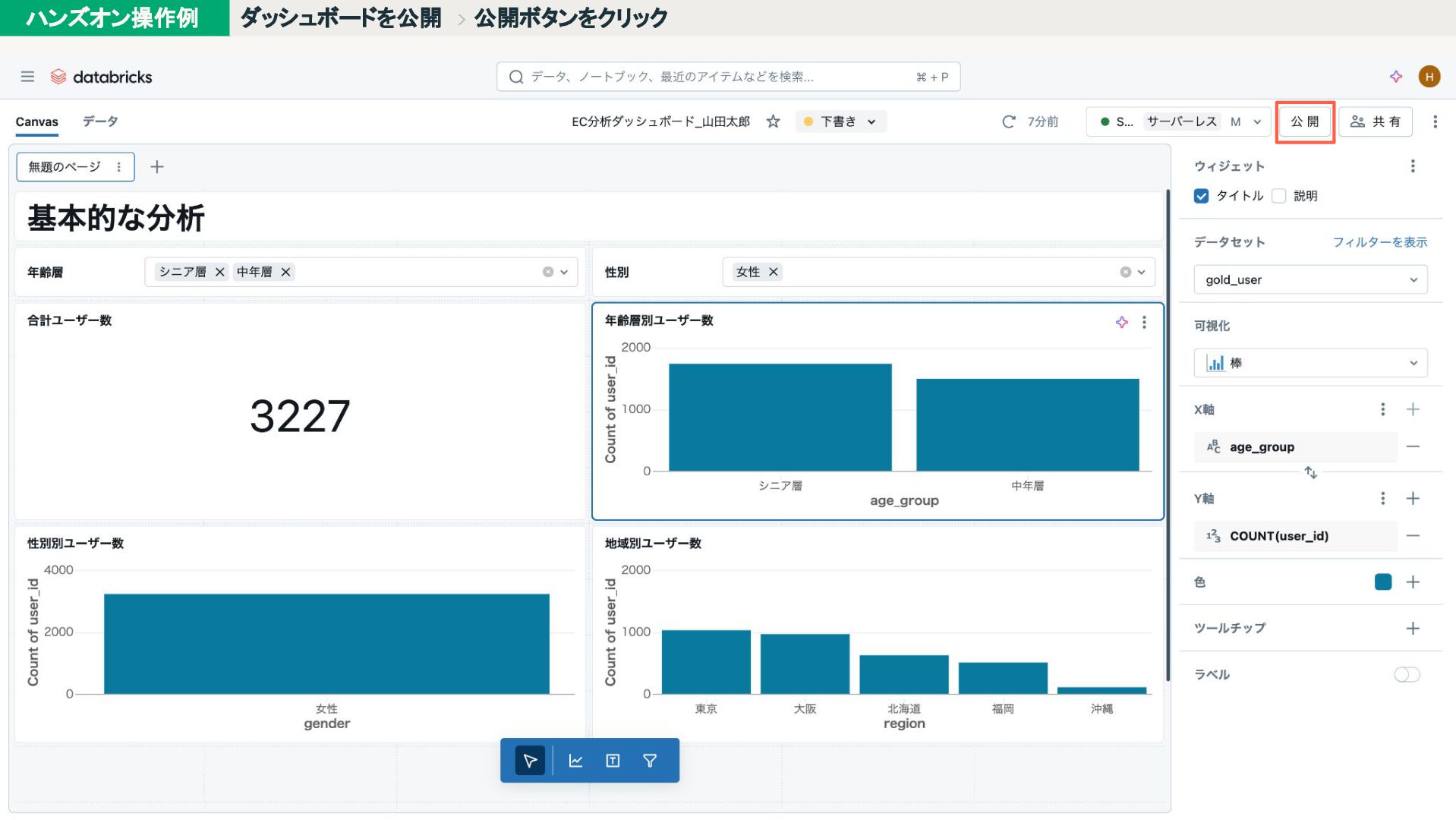The image size is (1456, 820).
Task: Select the add visualization chart tool
Action: [575, 761]
